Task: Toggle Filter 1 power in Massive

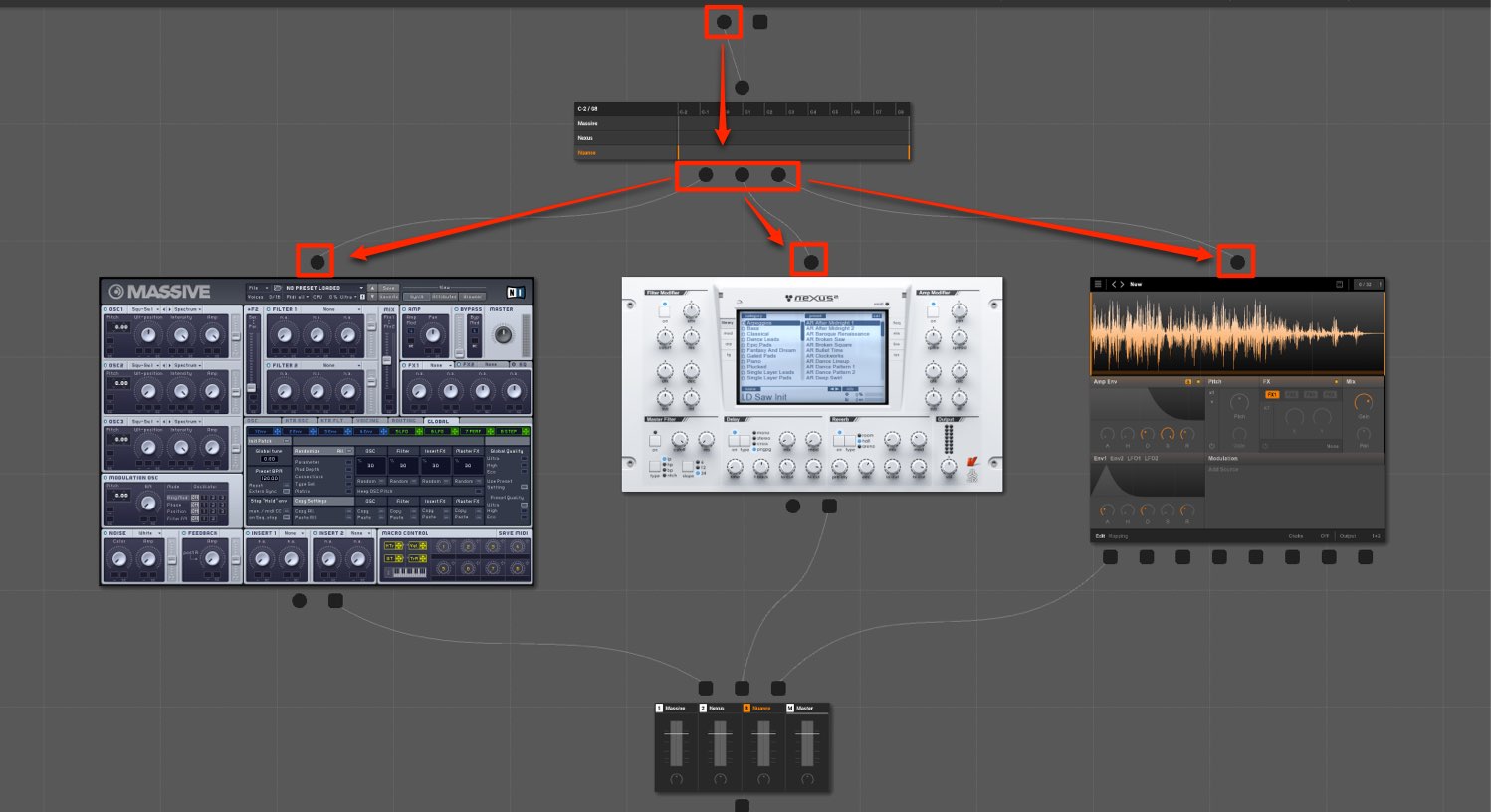Action: pos(268,309)
